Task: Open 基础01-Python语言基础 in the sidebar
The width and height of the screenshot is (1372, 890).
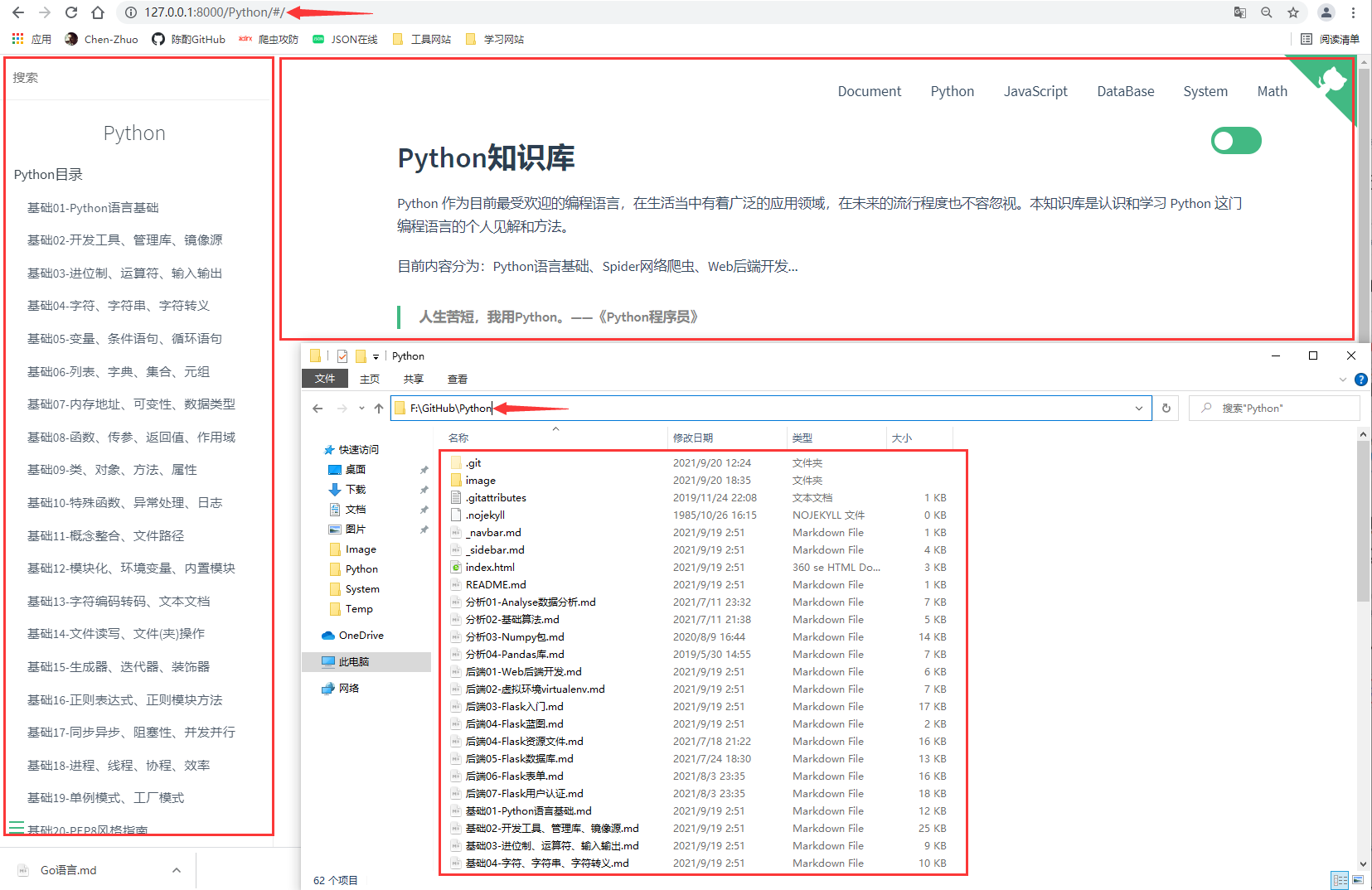Action: 92,207
